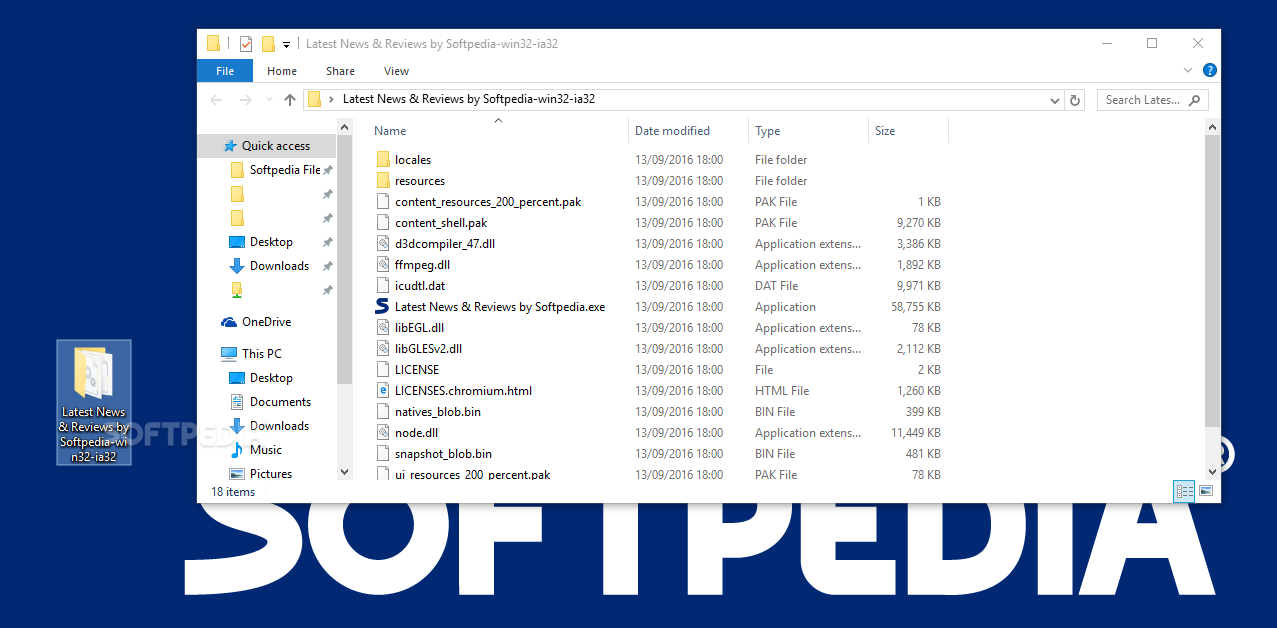1277x628 pixels.
Task: Open the locales folder icon
Action: [x=382, y=160]
